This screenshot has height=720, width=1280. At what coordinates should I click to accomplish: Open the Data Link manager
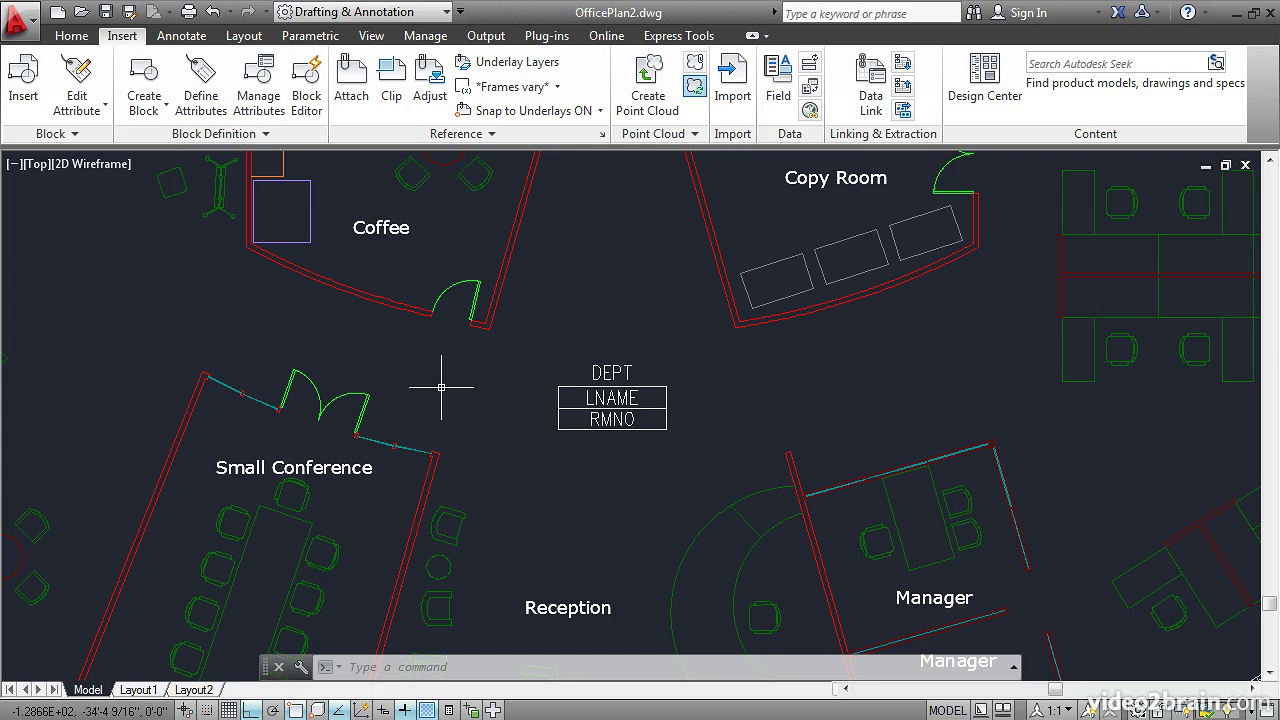click(871, 85)
